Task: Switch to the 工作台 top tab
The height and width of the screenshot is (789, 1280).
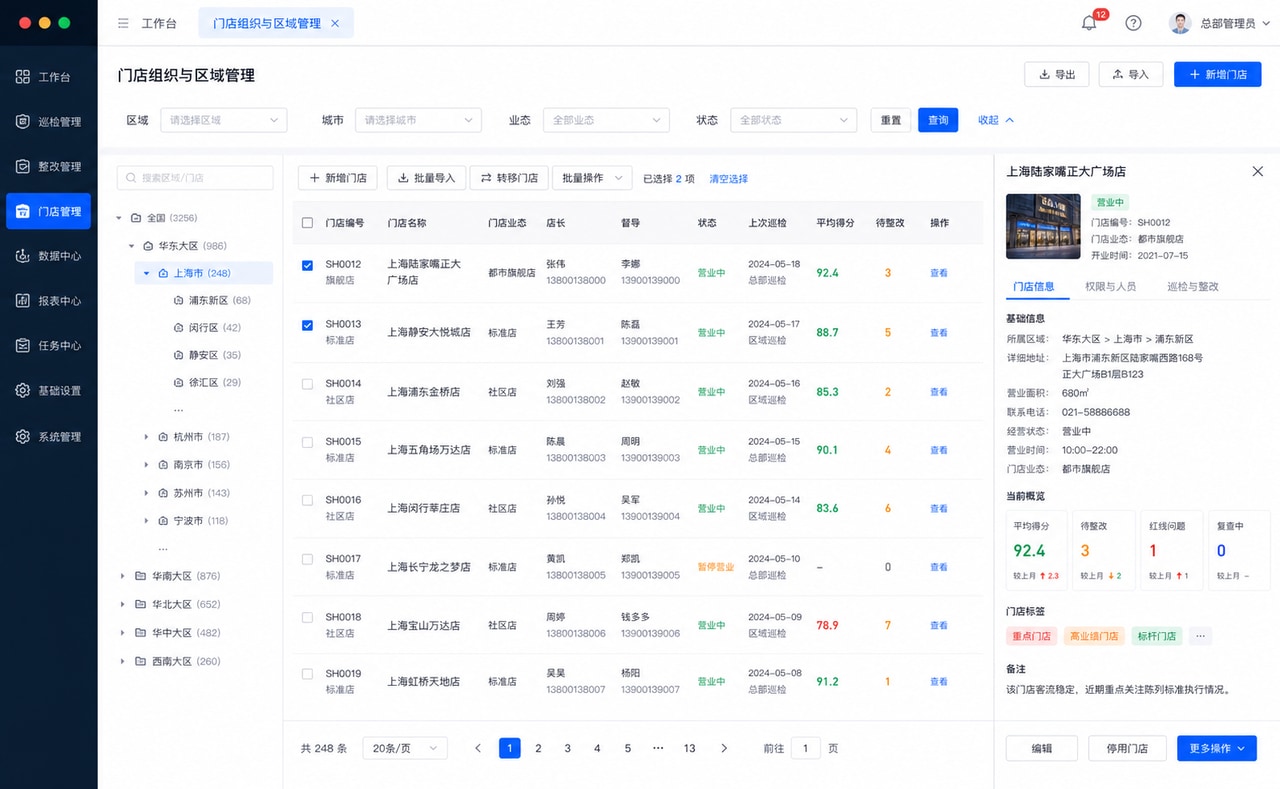Action: 159,23
